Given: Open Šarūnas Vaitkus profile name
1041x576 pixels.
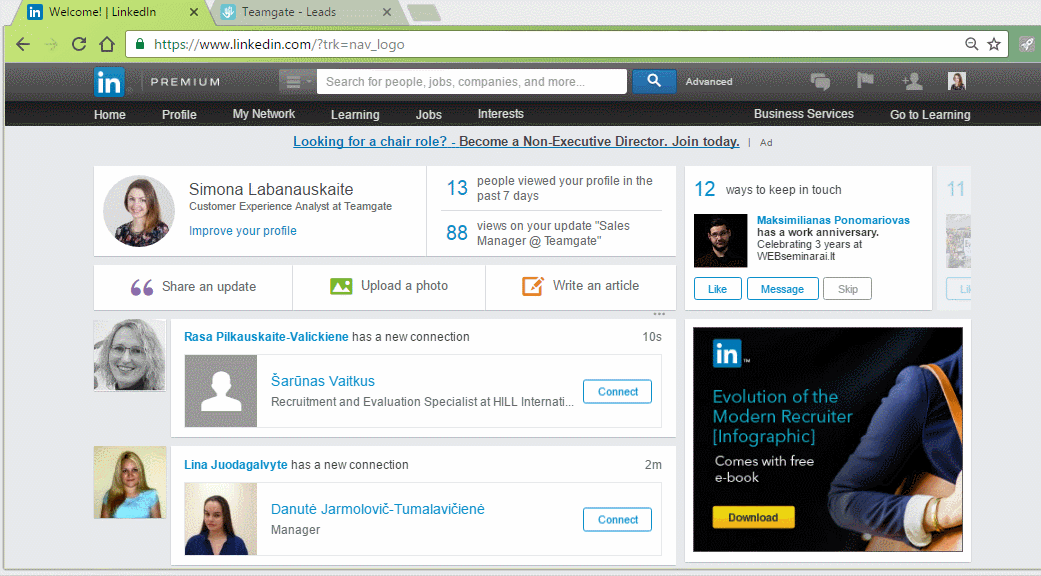Looking at the screenshot, I should tap(323, 381).
